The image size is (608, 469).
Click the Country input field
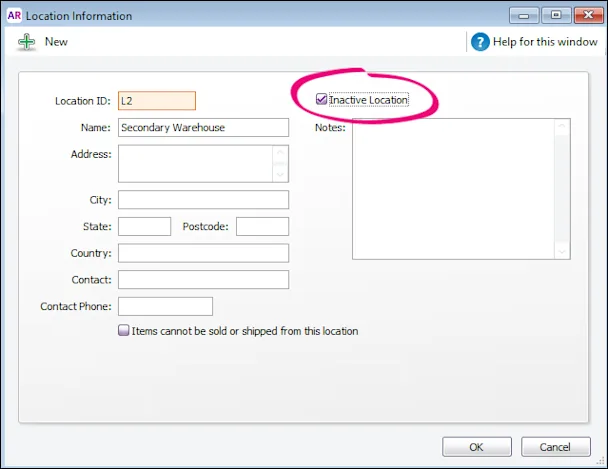tap(204, 253)
